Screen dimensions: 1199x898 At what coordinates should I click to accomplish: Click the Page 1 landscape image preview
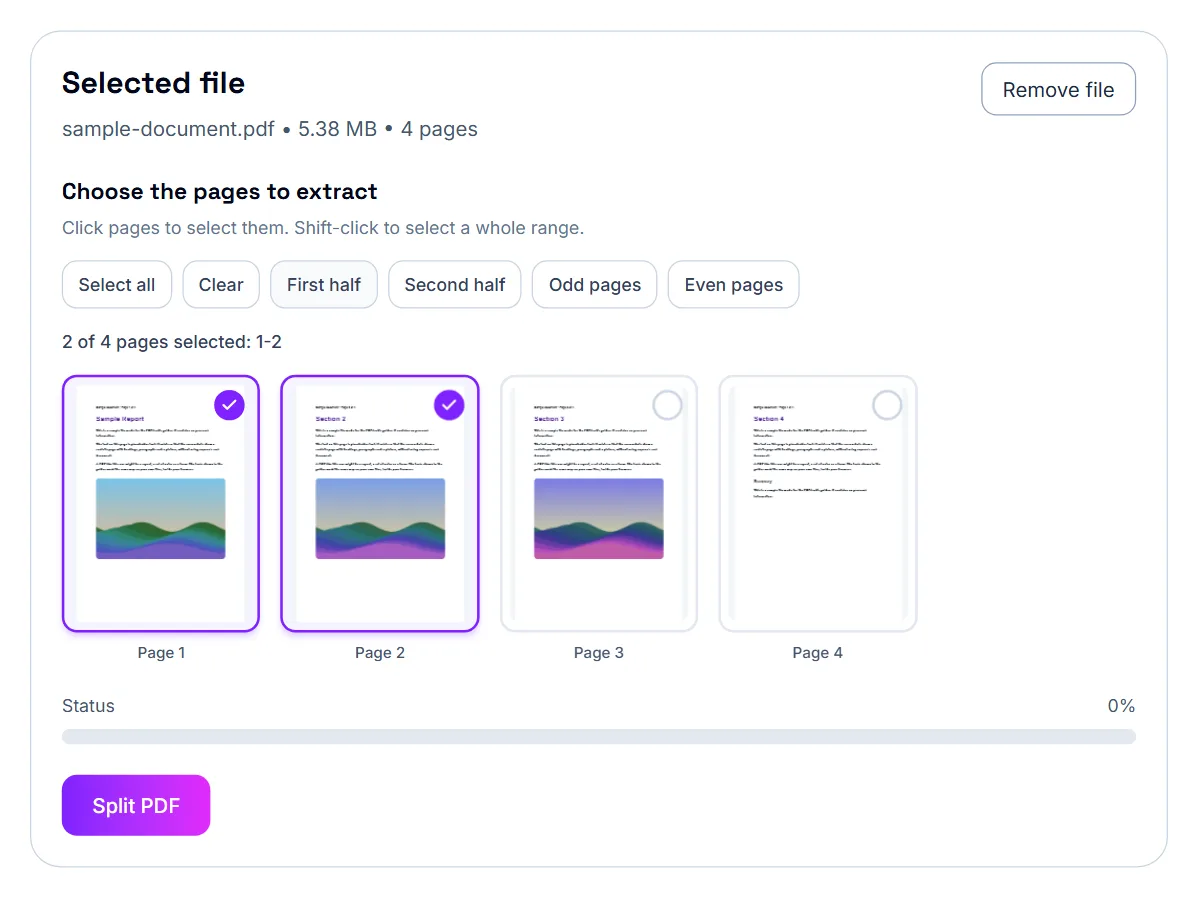(161, 519)
